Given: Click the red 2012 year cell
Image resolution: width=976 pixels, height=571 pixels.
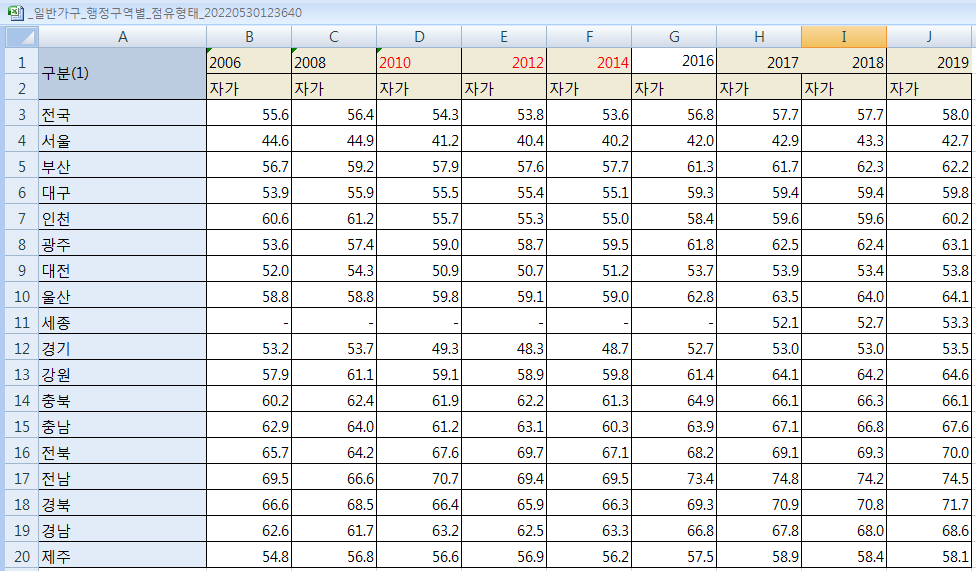Looking at the screenshot, I should [503, 62].
